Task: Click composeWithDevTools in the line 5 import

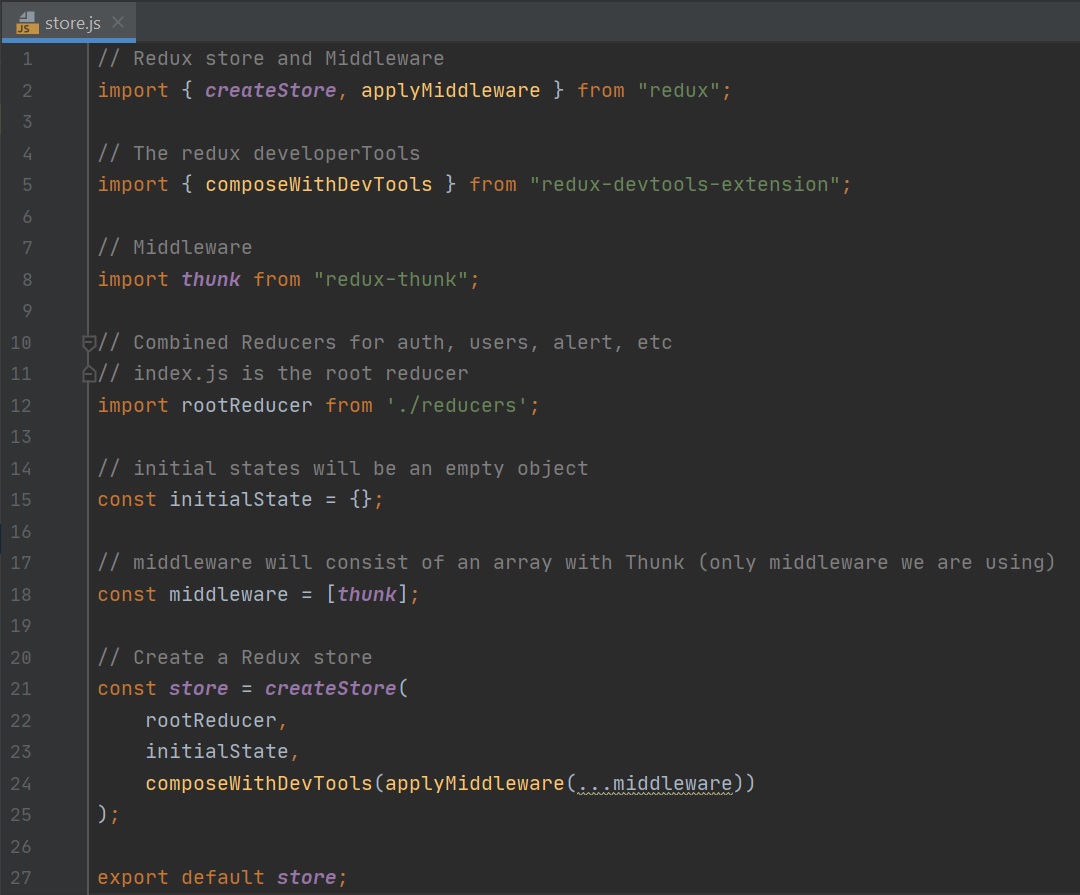Action: pyautogui.click(x=319, y=185)
